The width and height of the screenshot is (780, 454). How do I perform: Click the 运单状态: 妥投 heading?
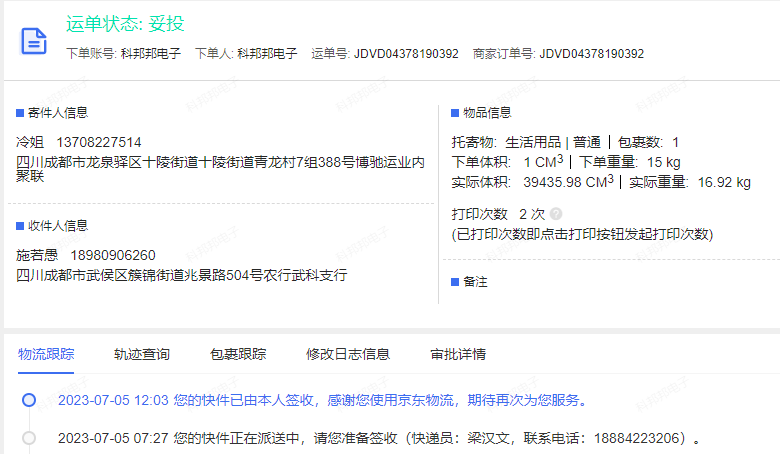[125, 23]
